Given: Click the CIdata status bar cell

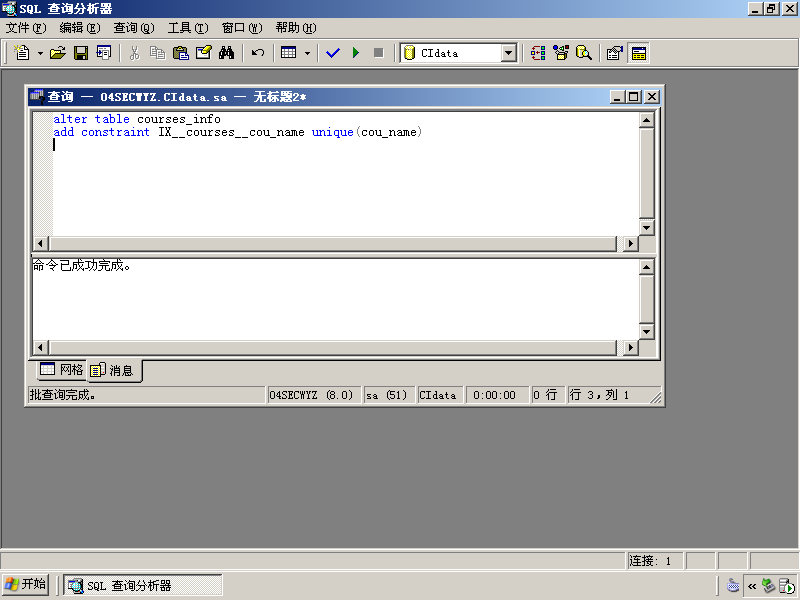Looking at the screenshot, I should [x=440, y=395].
